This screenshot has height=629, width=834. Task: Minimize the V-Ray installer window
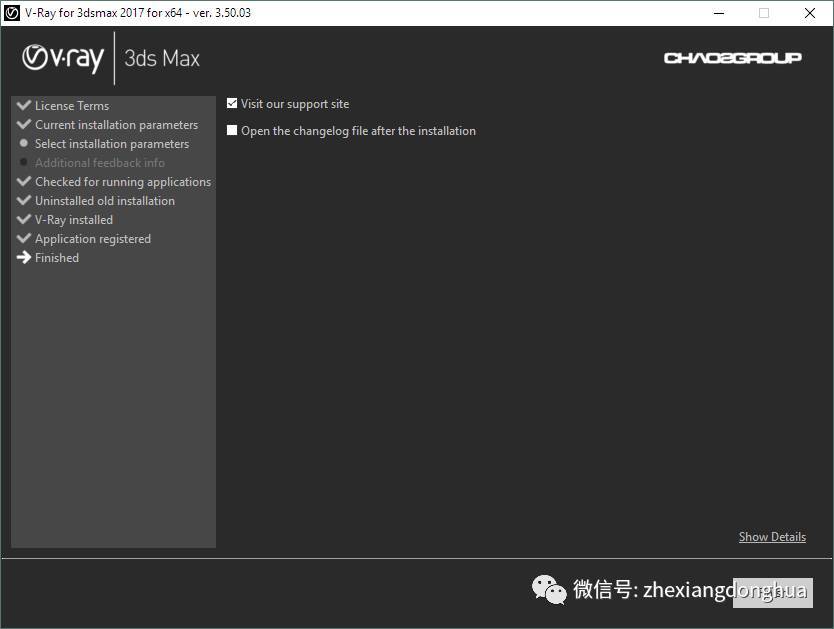click(719, 13)
